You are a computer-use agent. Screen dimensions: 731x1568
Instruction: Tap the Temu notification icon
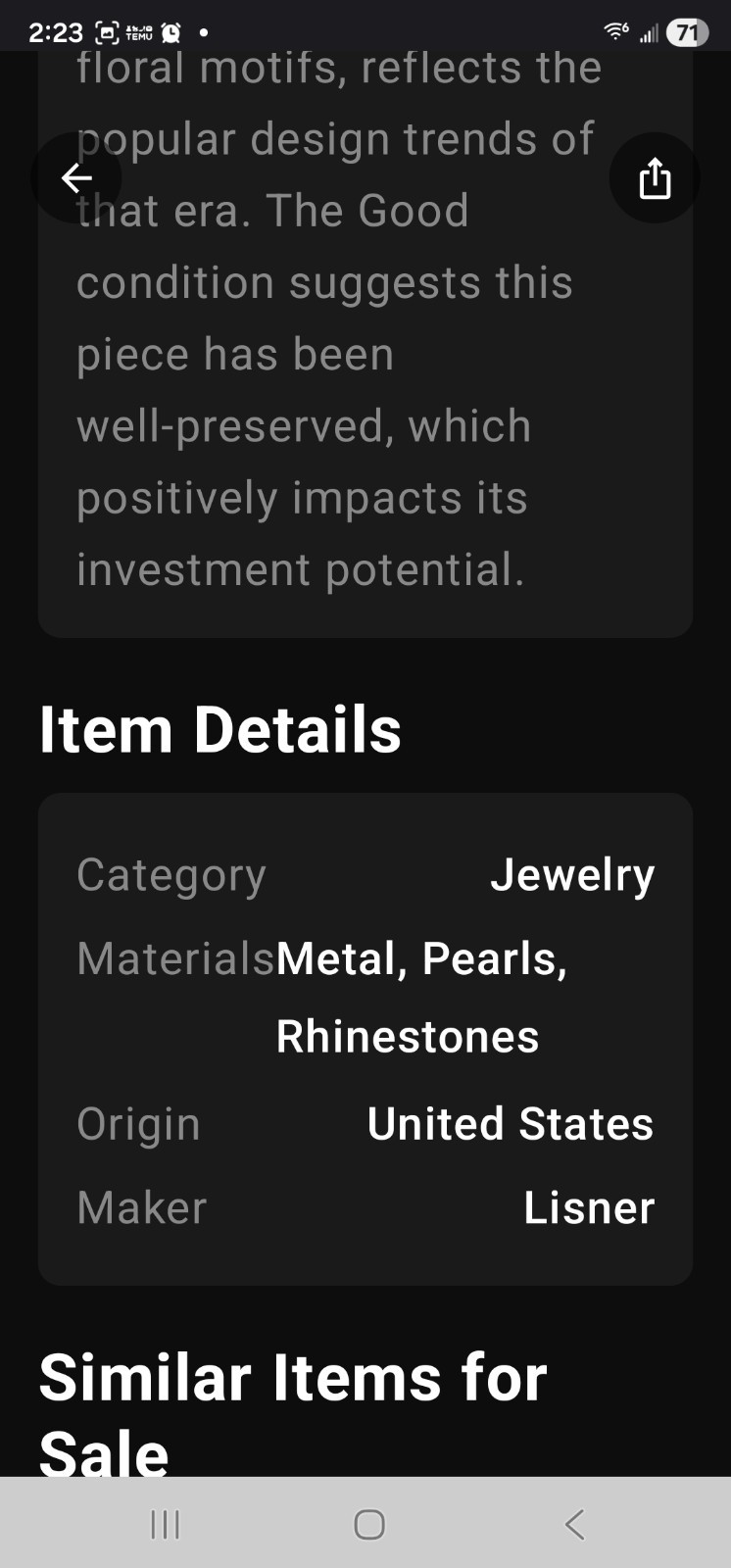(139, 32)
